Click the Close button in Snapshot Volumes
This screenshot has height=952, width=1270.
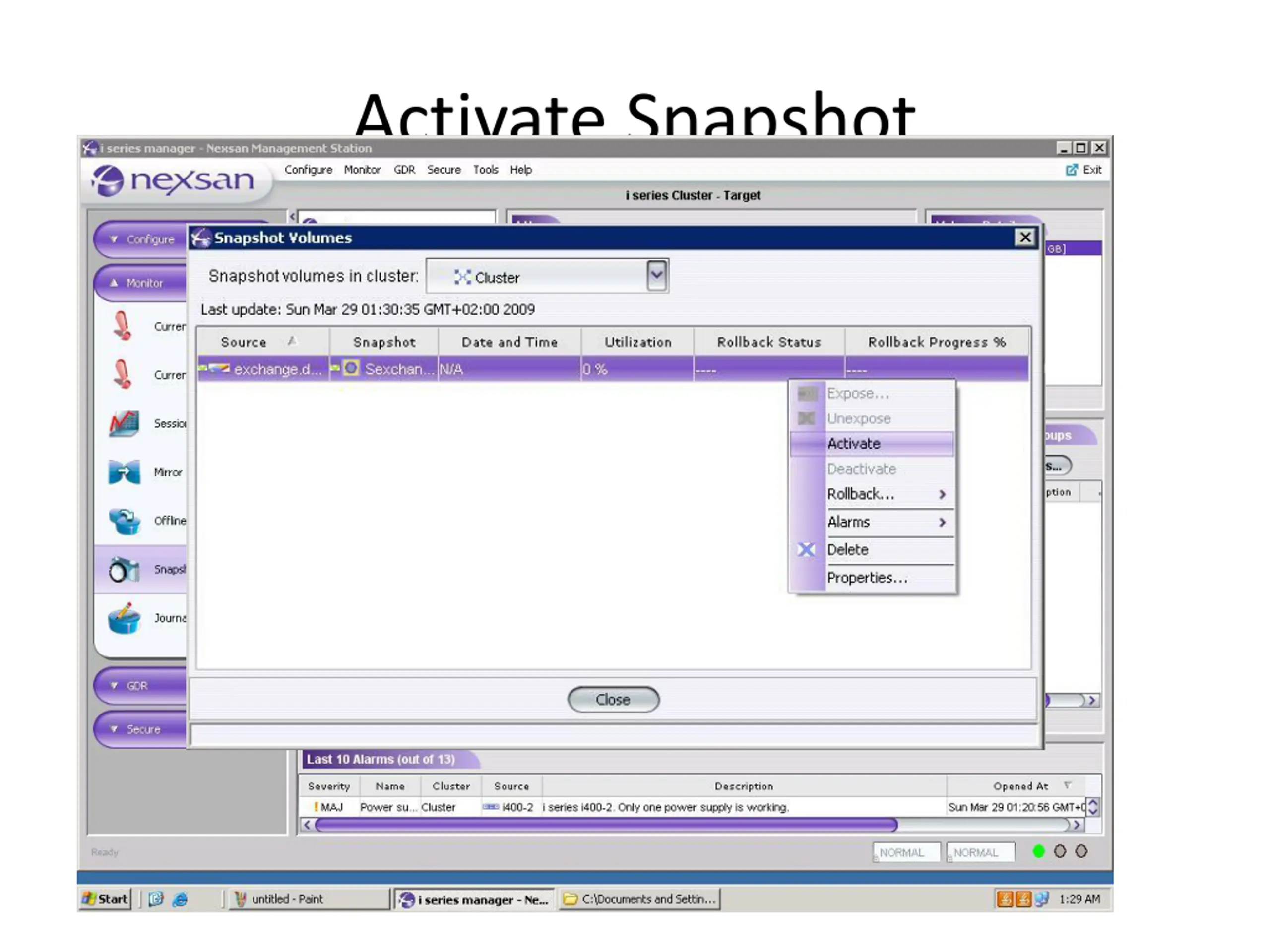pyautogui.click(x=613, y=700)
